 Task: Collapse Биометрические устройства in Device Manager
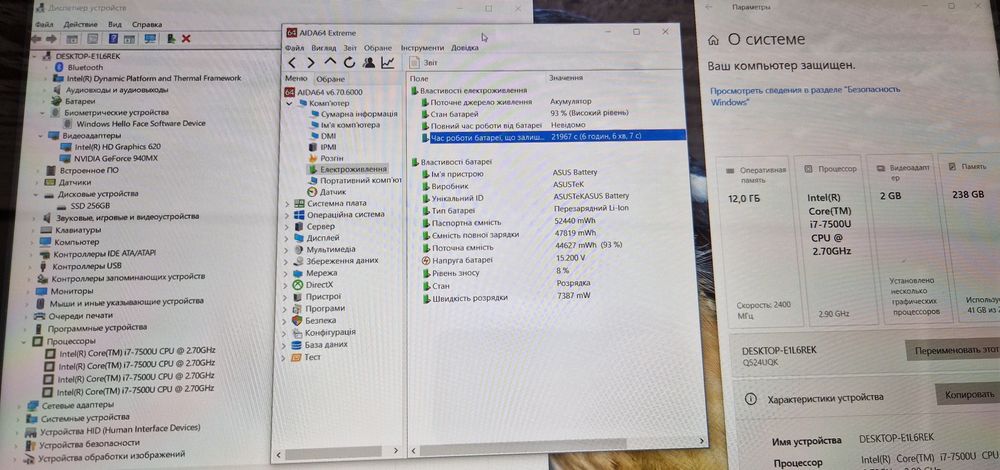tap(43, 112)
